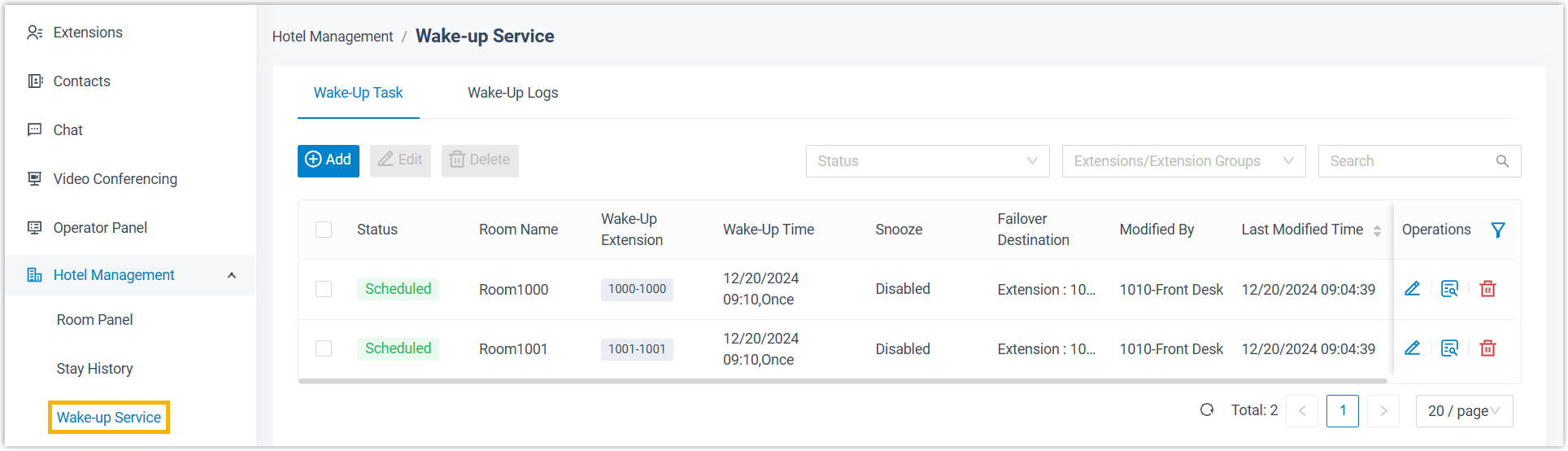Image resolution: width=1568 pixels, height=451 pixels.
Task: Click the horizontal scrollbar under the table
Action: (x=842, y=380)
